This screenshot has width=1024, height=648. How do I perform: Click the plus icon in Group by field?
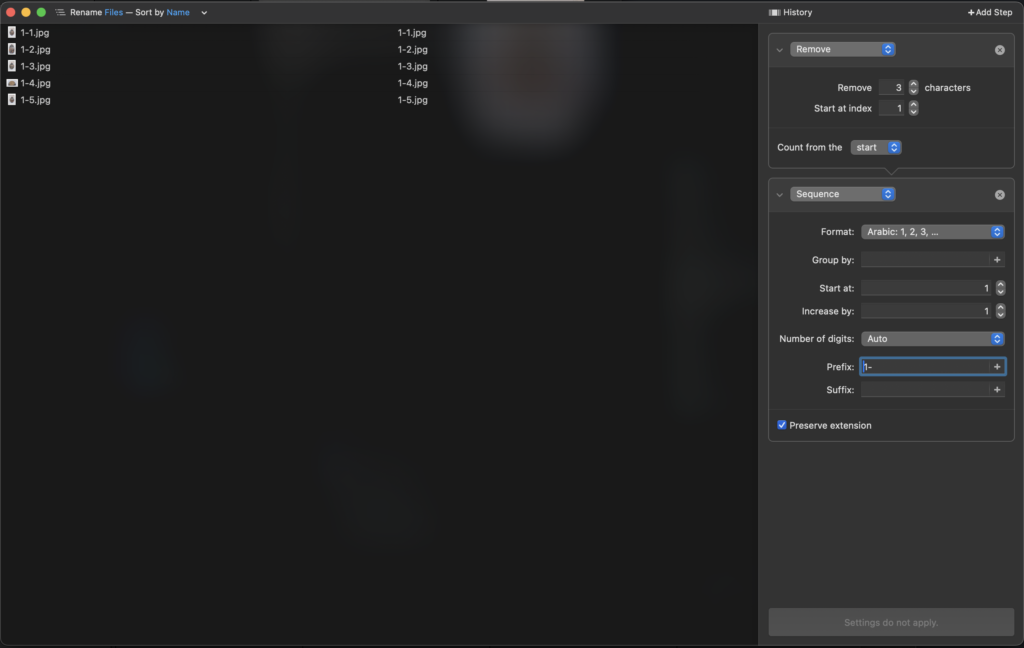click(997, 260)
